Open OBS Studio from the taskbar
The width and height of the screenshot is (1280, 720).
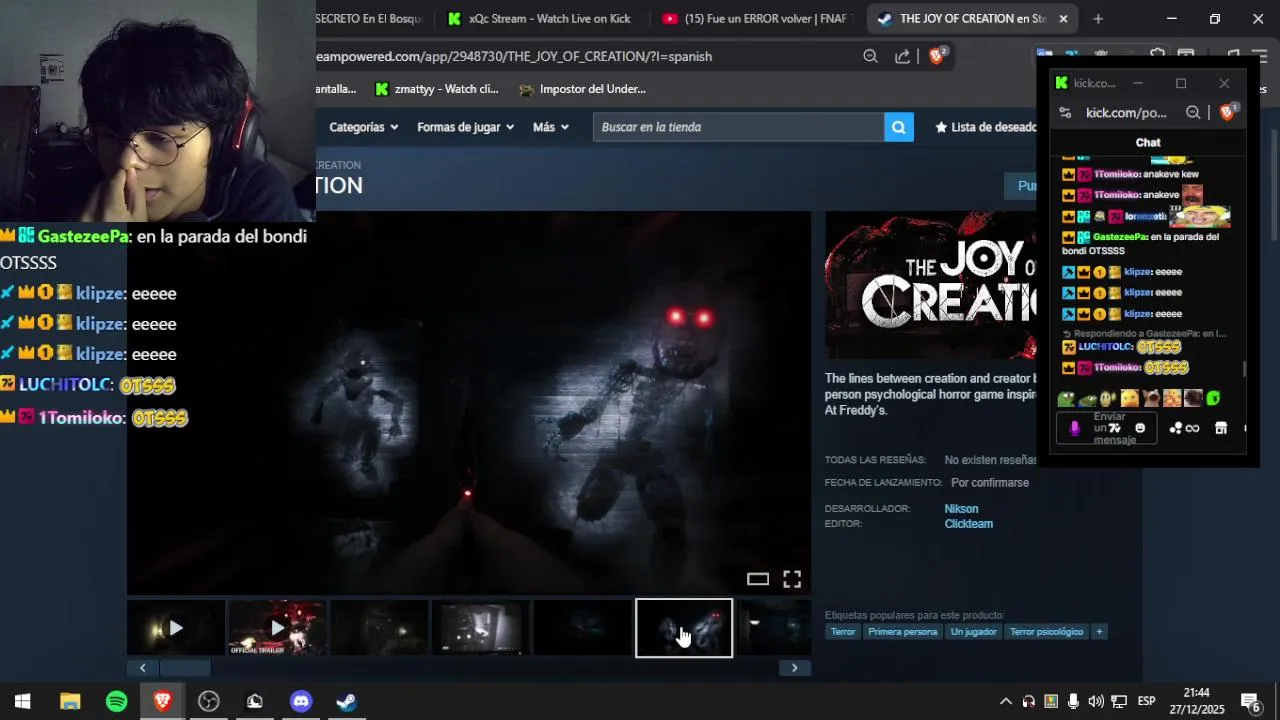pos(208,701)
